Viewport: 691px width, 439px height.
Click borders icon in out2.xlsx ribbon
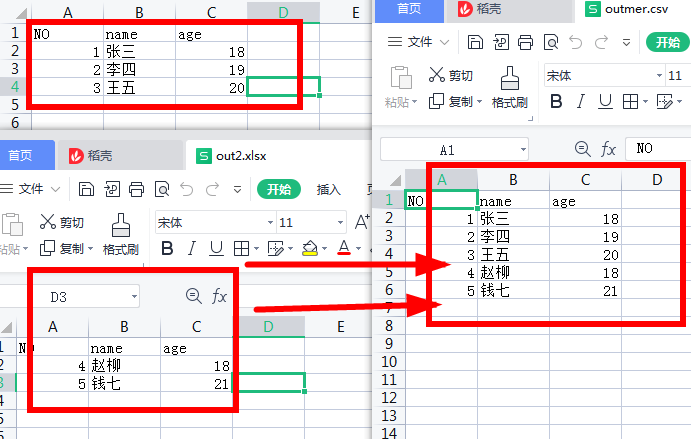[x=241, y=249]
